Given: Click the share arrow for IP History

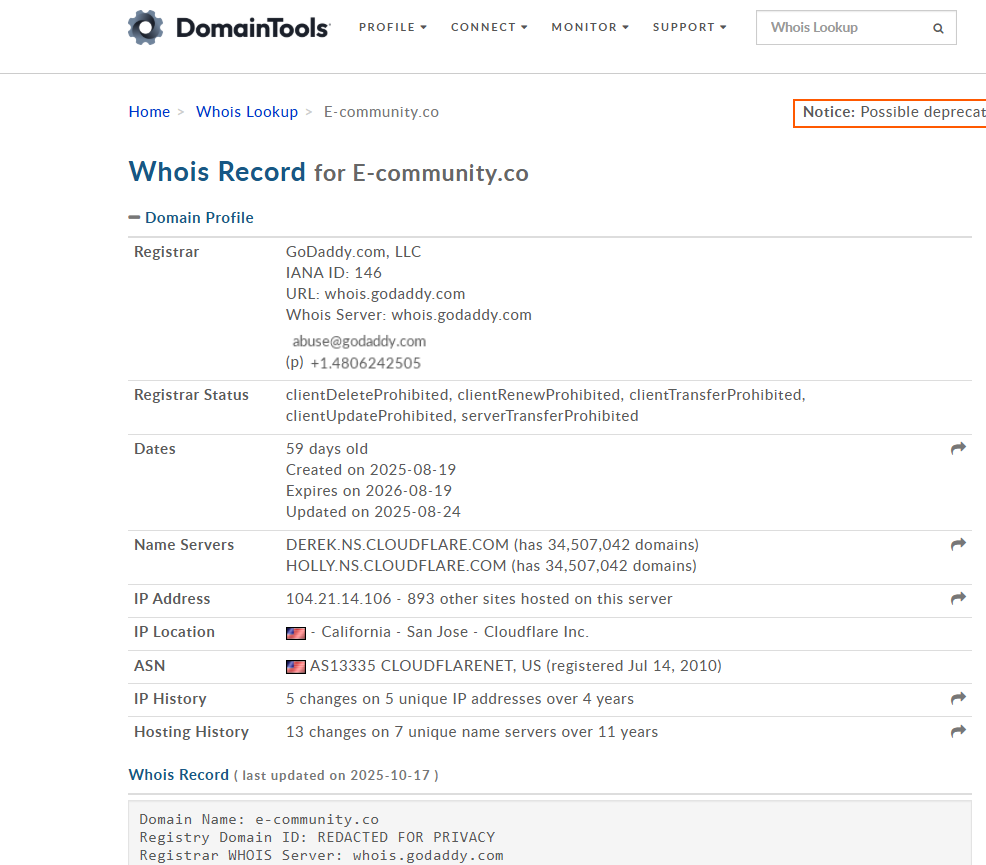Looking at the screenshot, I should 958,697.
